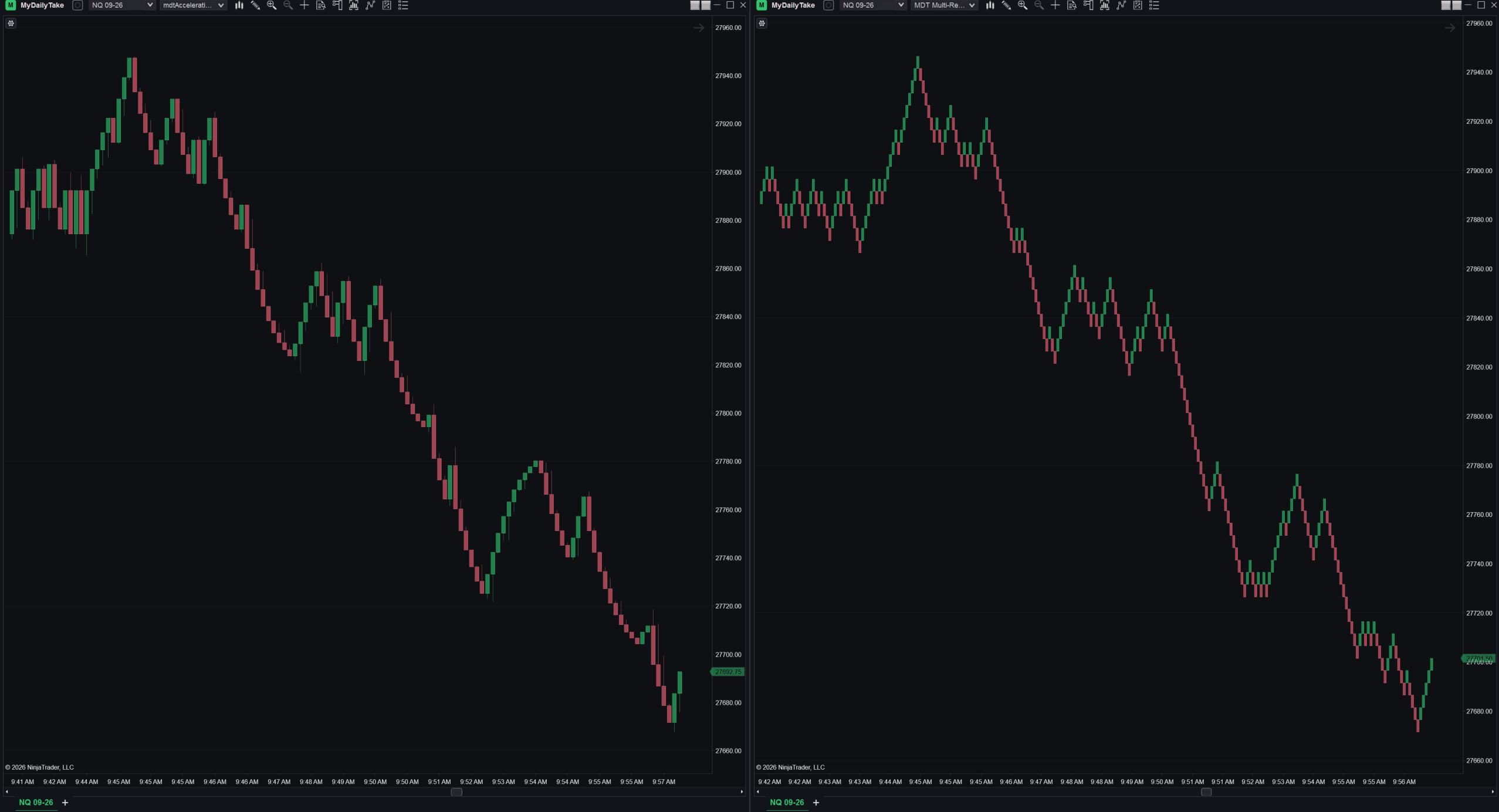Click the 9:57 AM label on left time axis
1499x812 pixels.
[664, 781]
